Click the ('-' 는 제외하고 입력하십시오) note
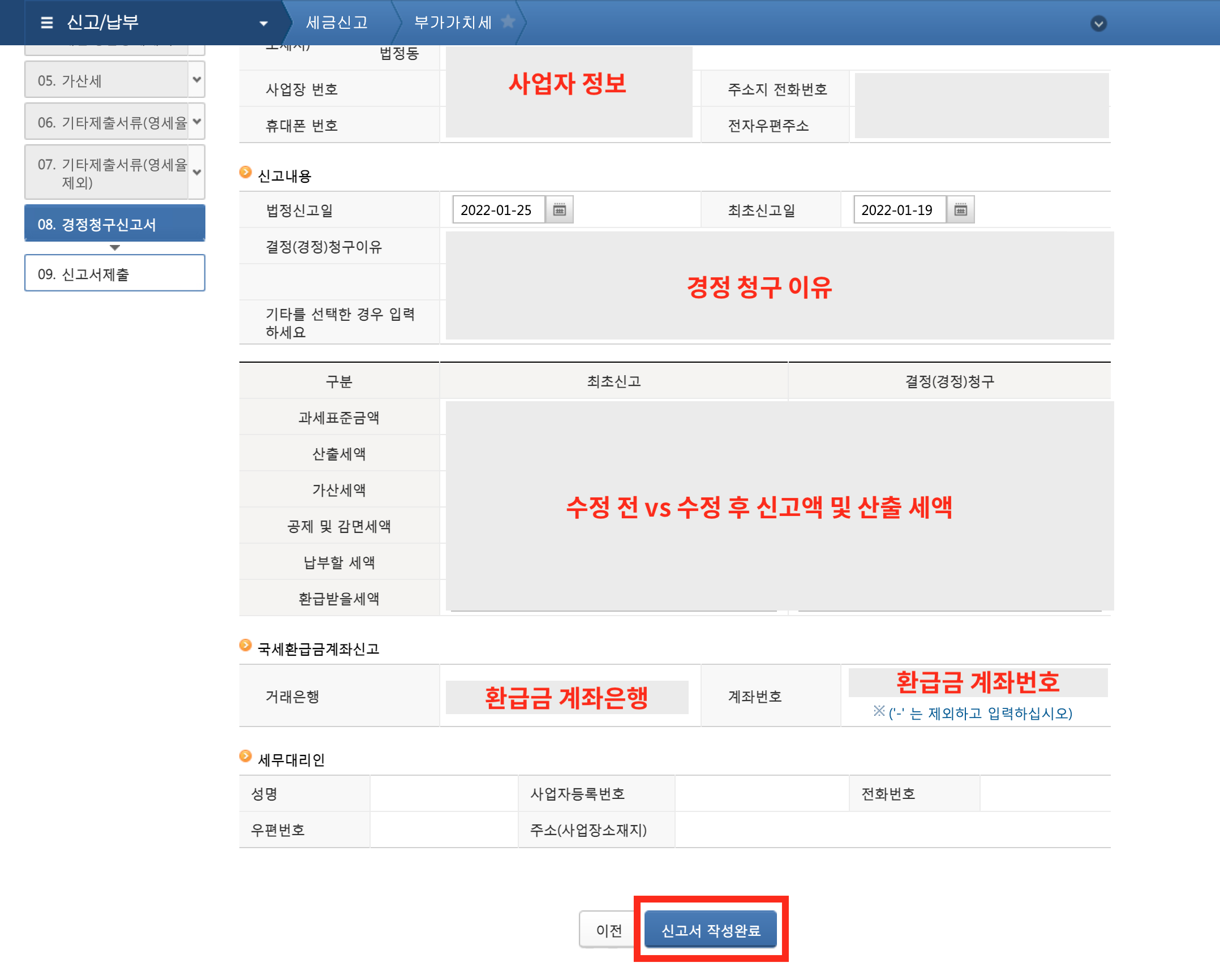The width and height of the screenshot is (1220, 980). (980, 713)
